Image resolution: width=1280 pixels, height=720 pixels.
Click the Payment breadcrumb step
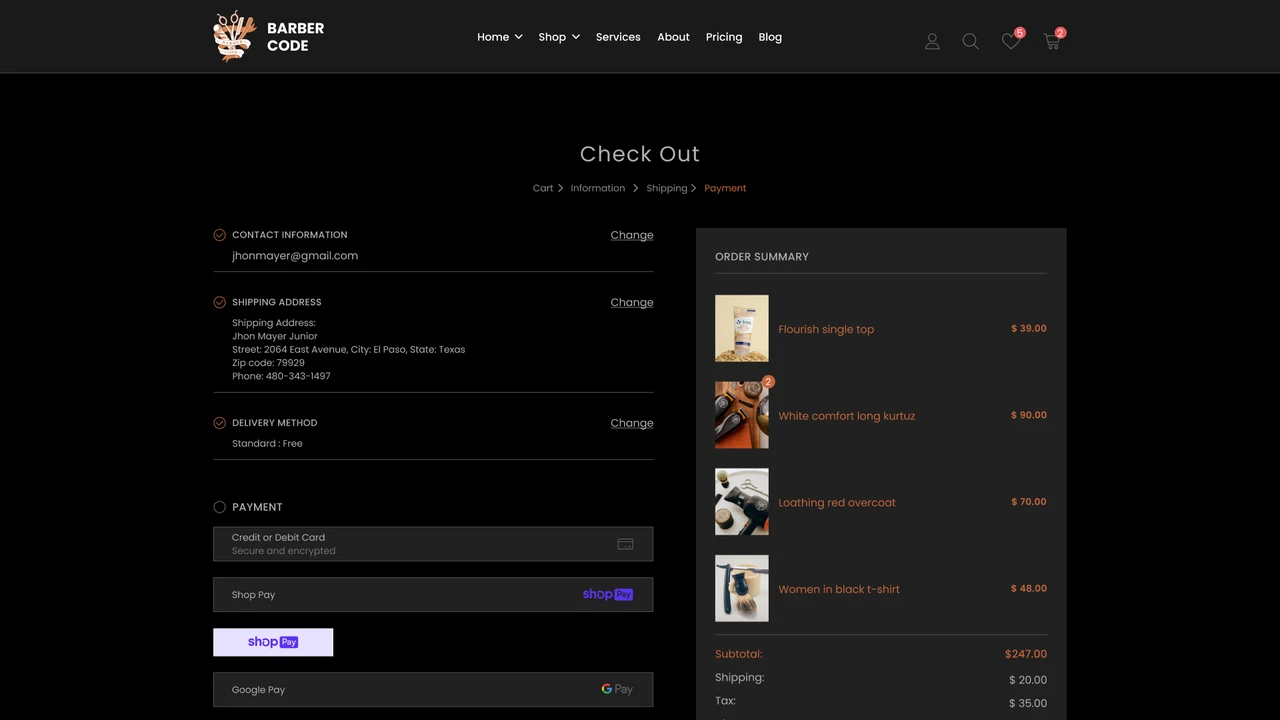[725, 188]
